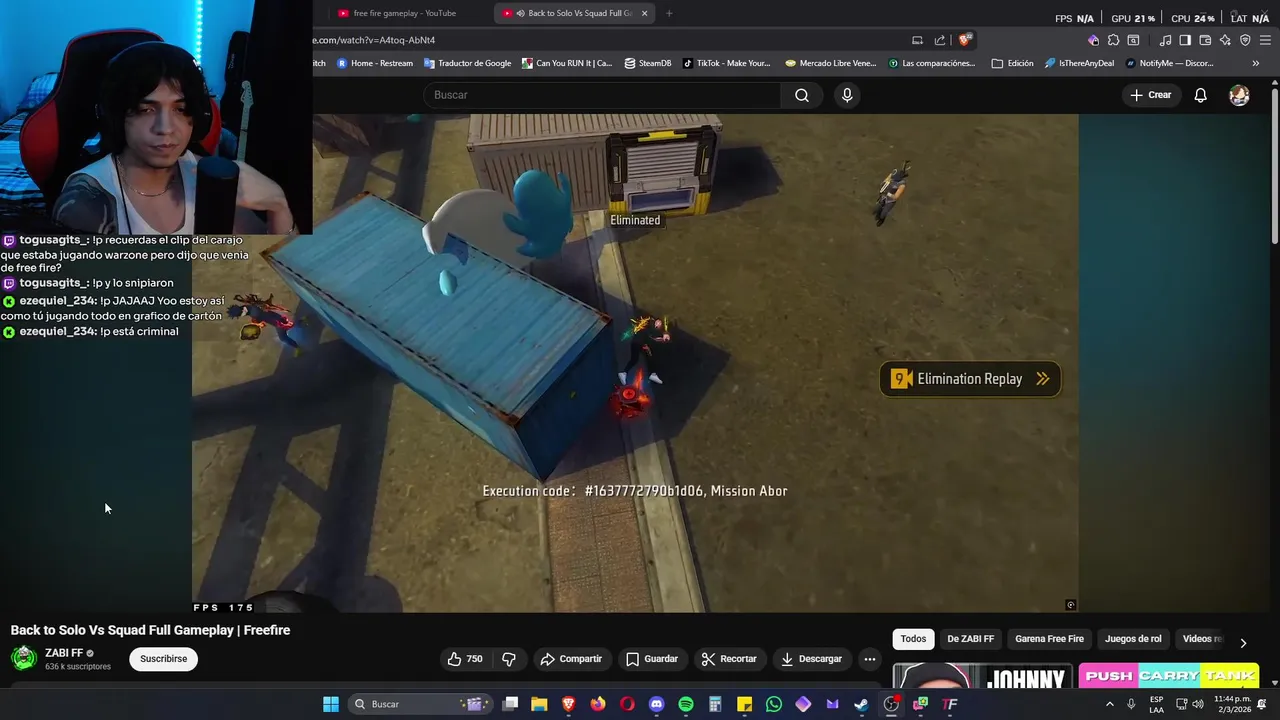This screenshot has height=720, width=1280.
Task: Select the Todos filter chip
Action: point(913,639)
